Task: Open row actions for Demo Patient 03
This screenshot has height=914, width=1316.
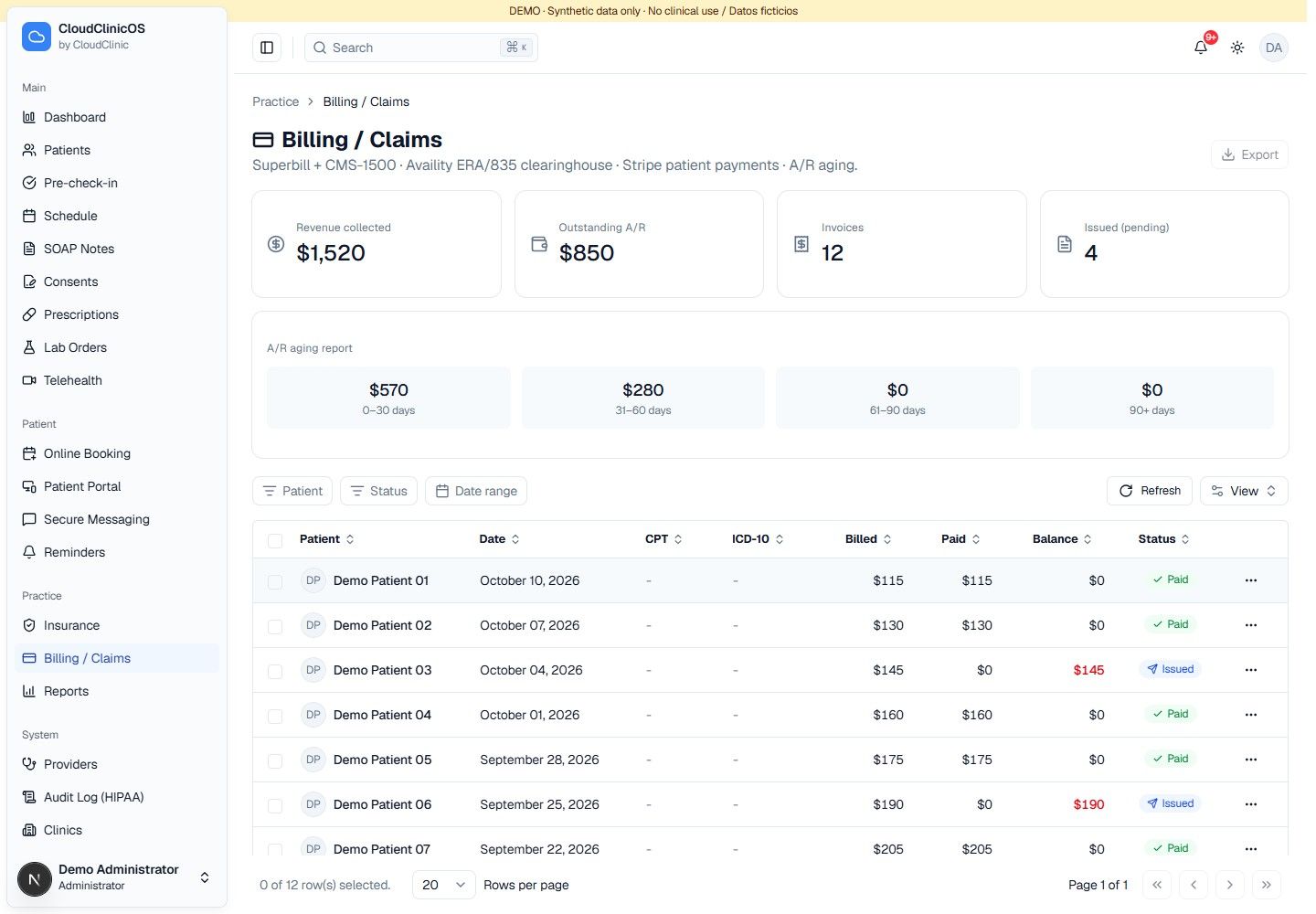Action: point(1251,670)
